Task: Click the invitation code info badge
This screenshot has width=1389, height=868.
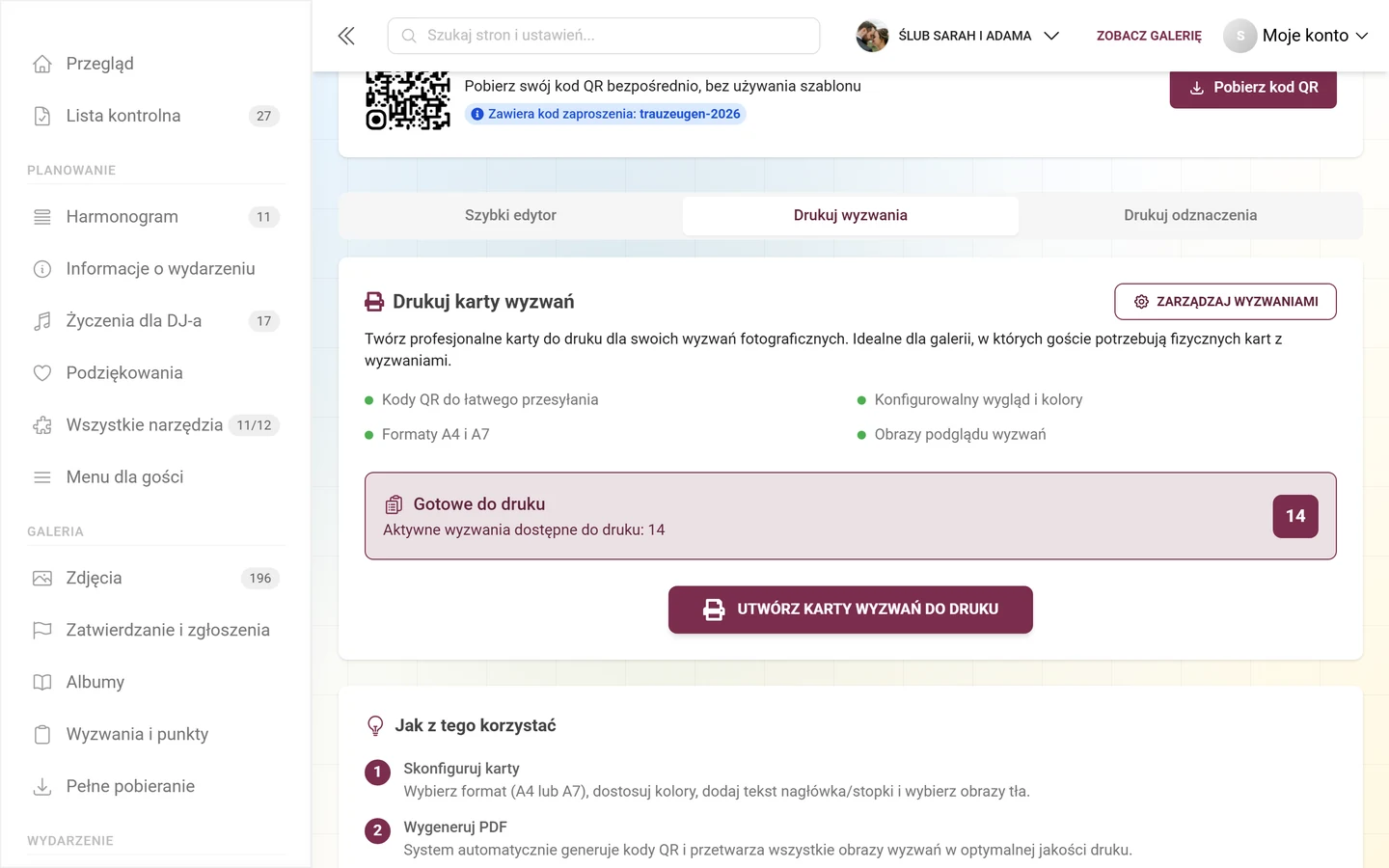Action: coord(606,114)
